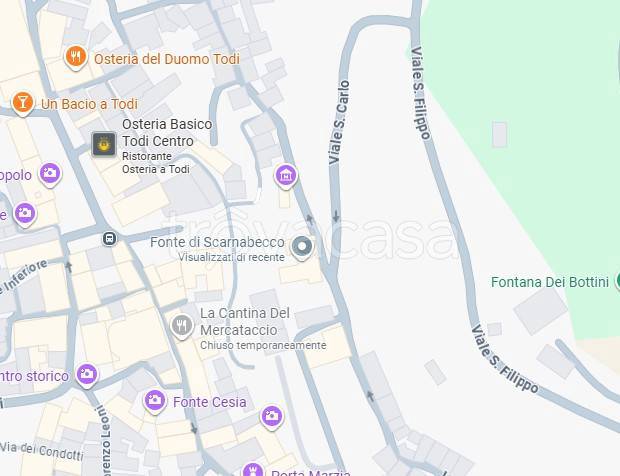Click the Osteria Basico Todi Centro marker icon

point(104,144)
